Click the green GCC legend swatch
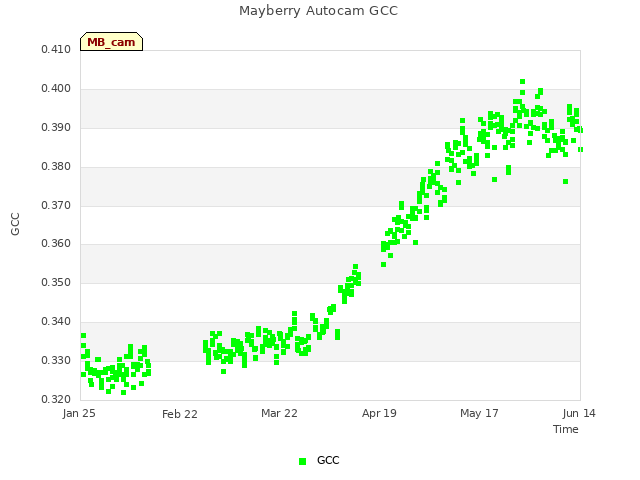The height and width of the screenshot is (480, 640). (302, 461)
